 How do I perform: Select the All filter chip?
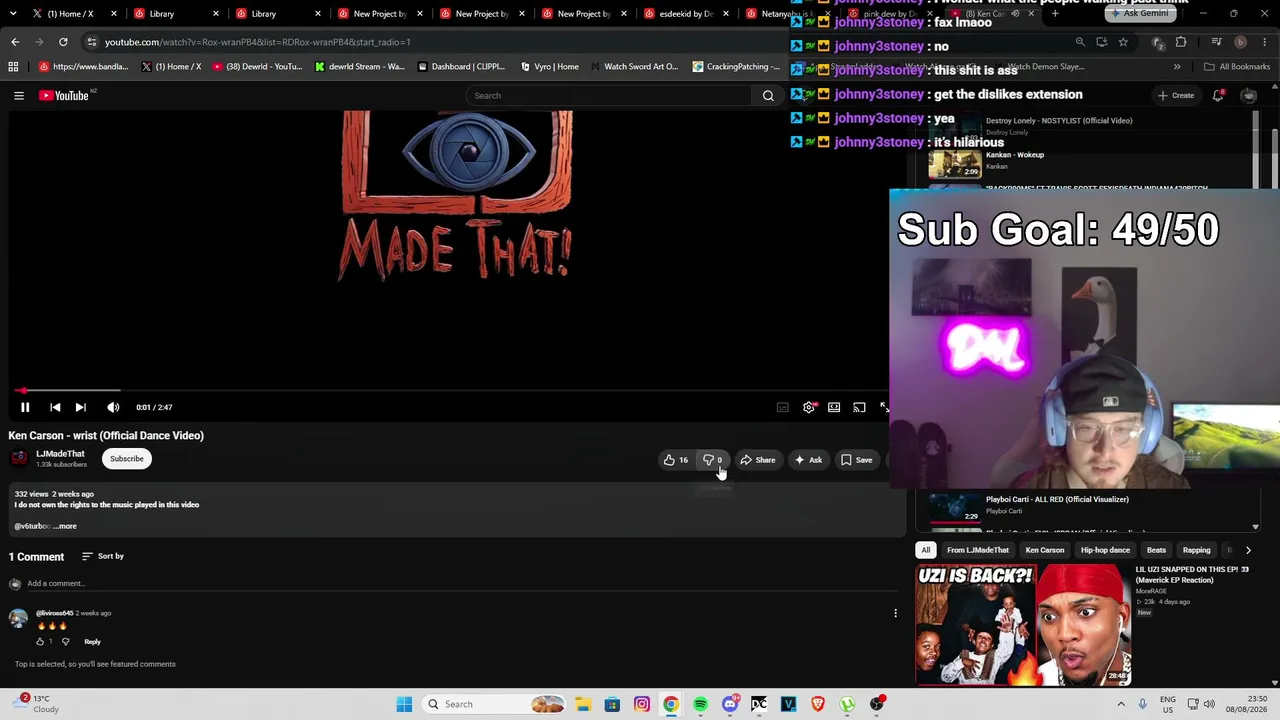click(926, 550)
